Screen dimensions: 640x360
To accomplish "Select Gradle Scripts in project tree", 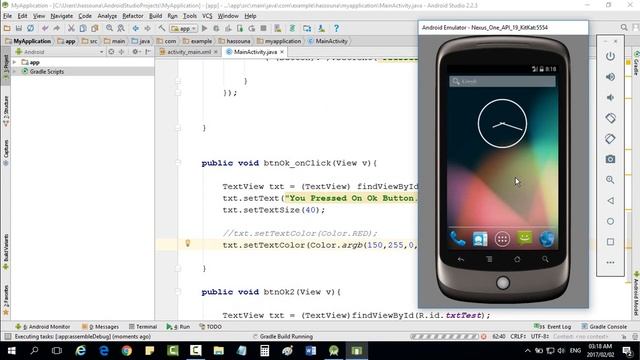I will (47, 71).
